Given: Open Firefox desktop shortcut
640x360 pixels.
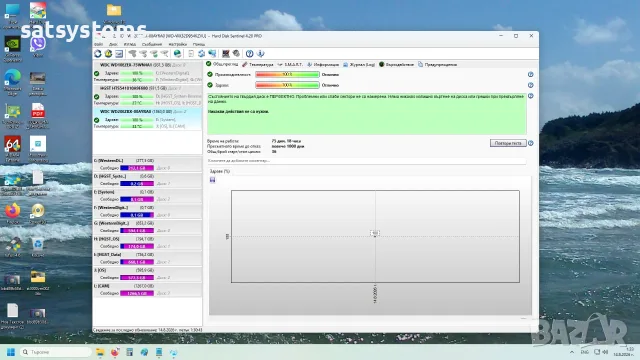Looking at the screenshot, I should pyautogui.click(x=12, y=213).
